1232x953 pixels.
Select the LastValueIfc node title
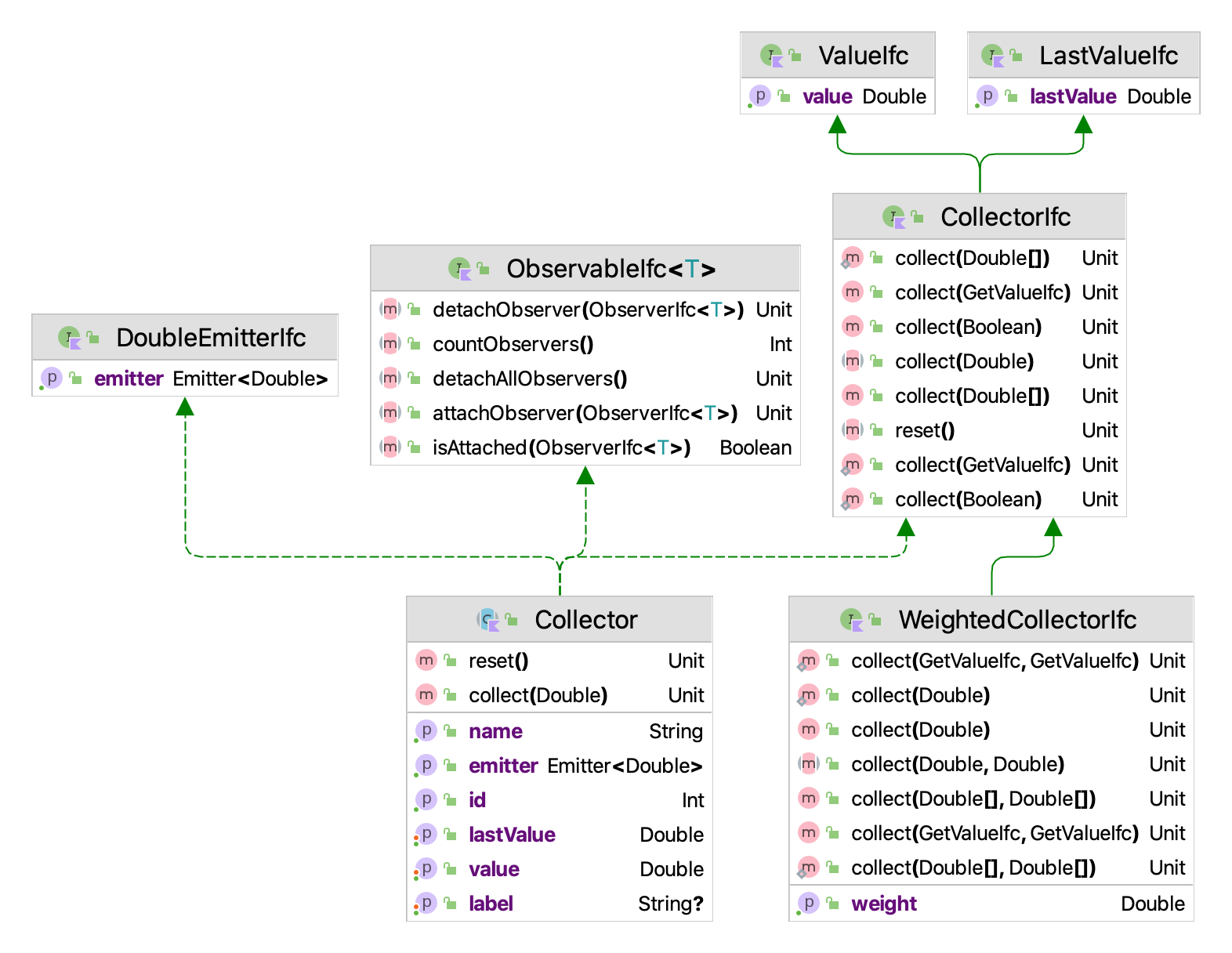pyautogui.click(x=1109, y=56)
